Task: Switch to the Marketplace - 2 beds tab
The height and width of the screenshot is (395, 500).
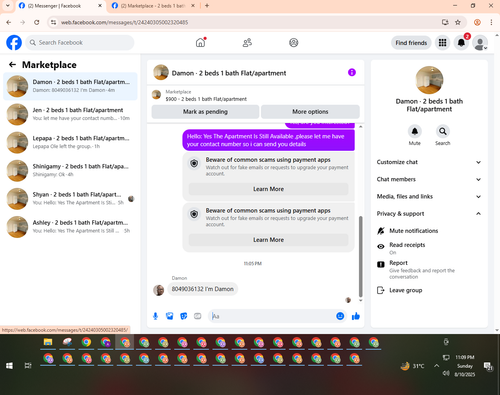Action: pyautogui.click(x=153, y=6)
